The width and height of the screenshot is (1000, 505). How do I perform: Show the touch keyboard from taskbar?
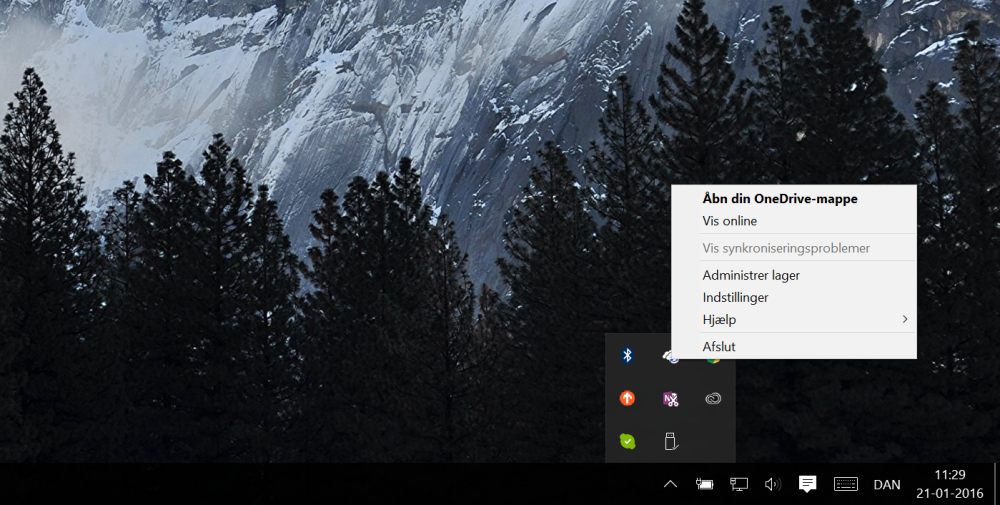846,484
